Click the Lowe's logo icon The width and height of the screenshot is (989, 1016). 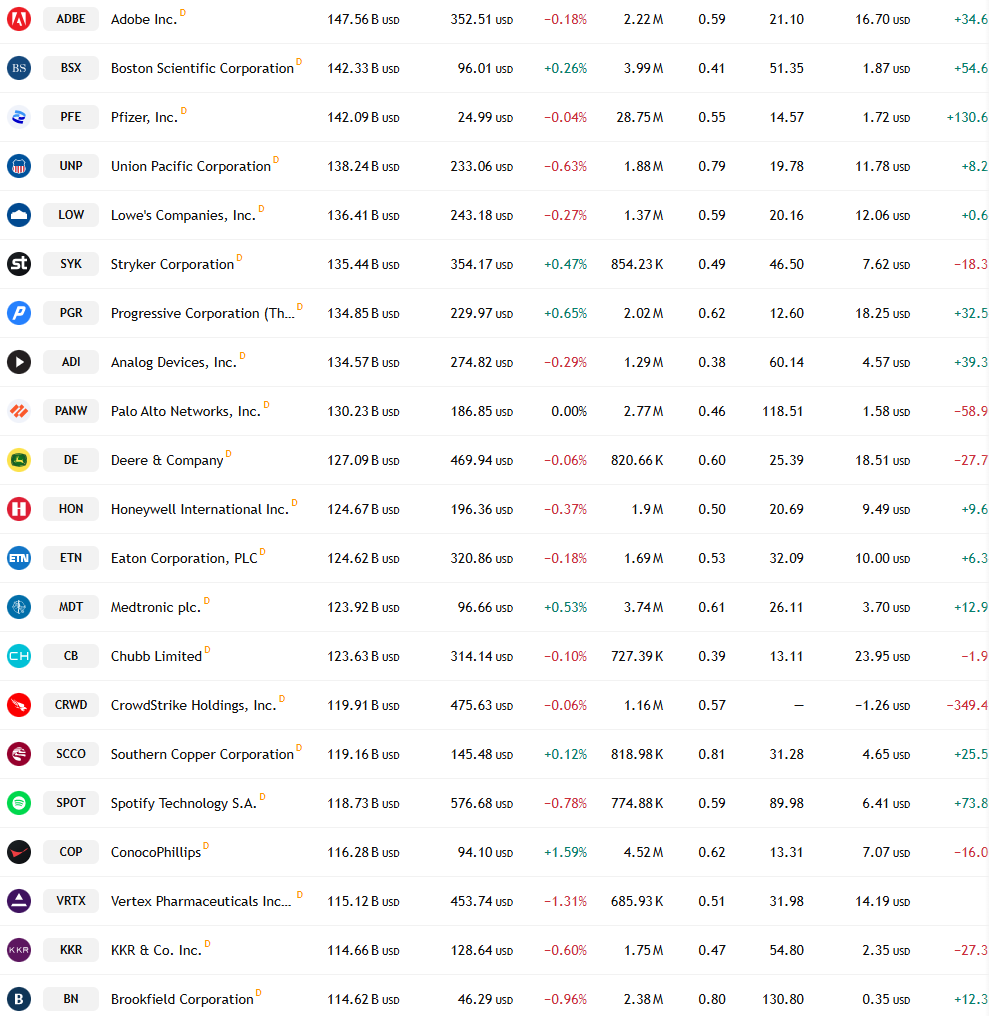[19, 215]
